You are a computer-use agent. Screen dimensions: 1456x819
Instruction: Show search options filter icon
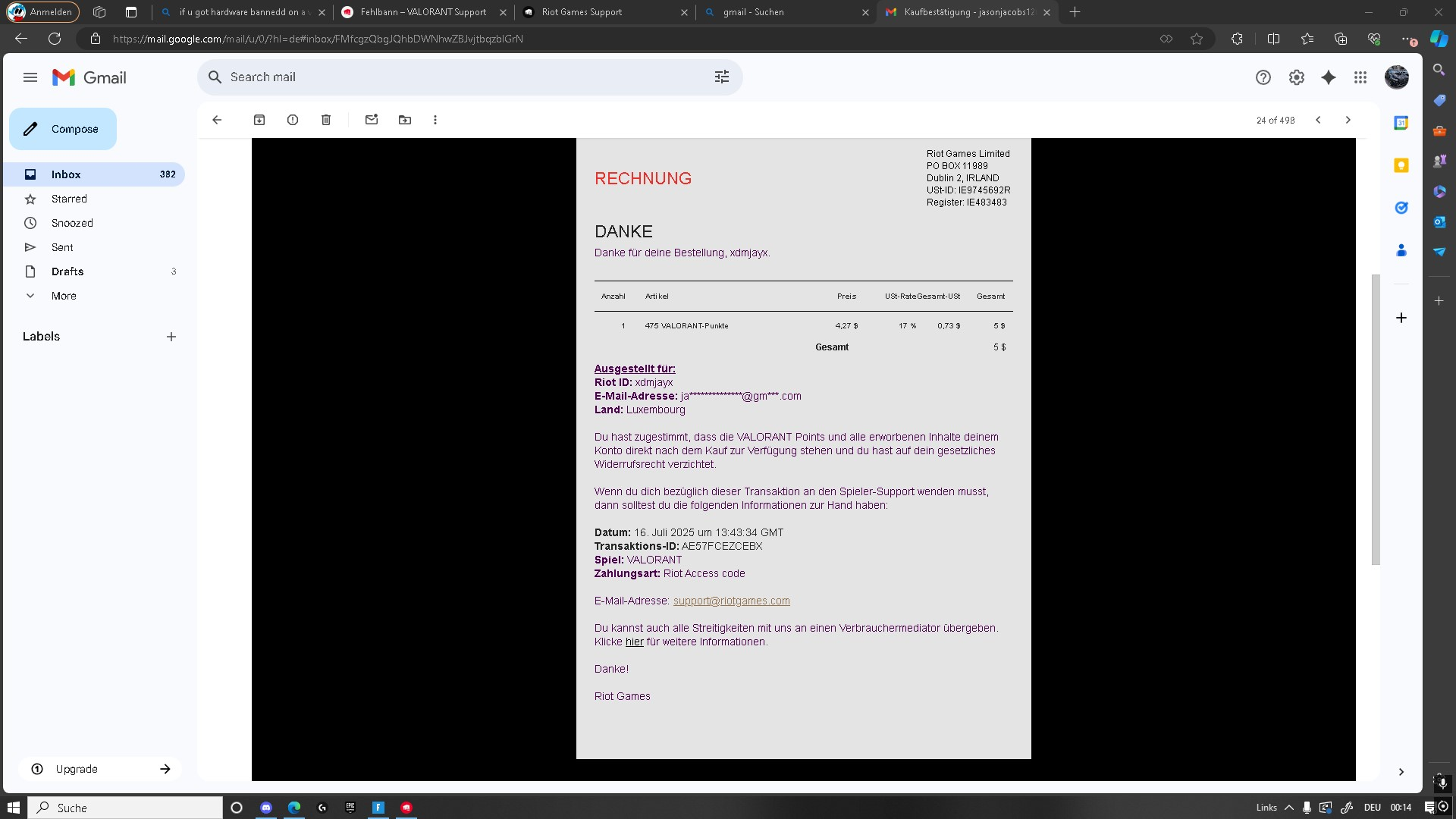[x=722, y=77]
